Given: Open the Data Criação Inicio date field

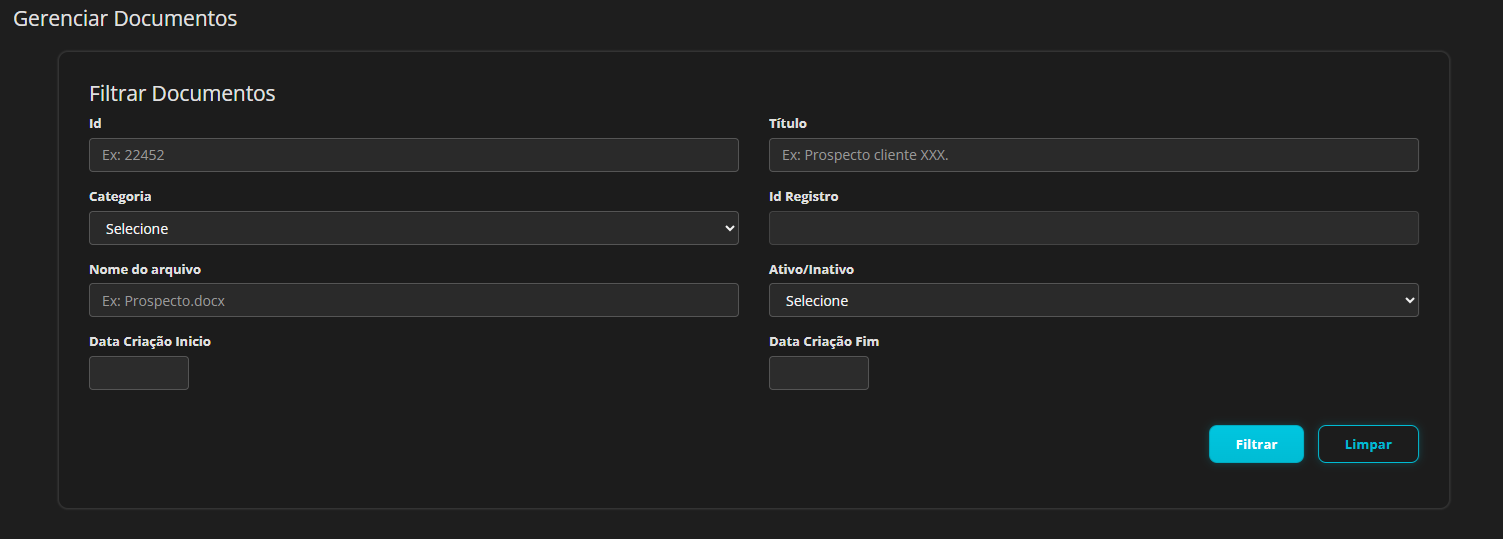Looking at the screenshot, I should point(139,373).
